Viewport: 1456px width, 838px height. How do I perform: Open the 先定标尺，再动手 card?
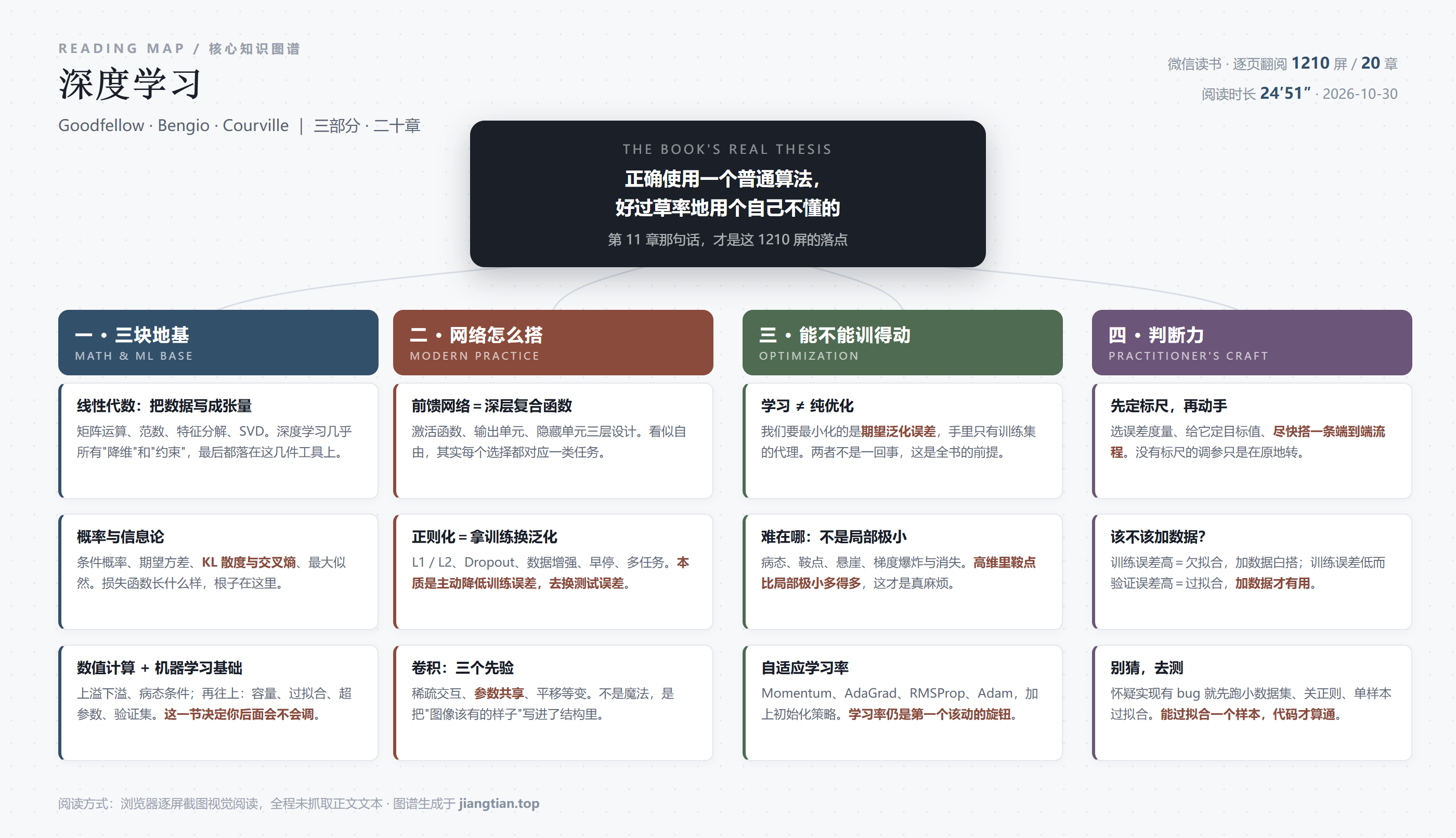(x=1252, y=441)
